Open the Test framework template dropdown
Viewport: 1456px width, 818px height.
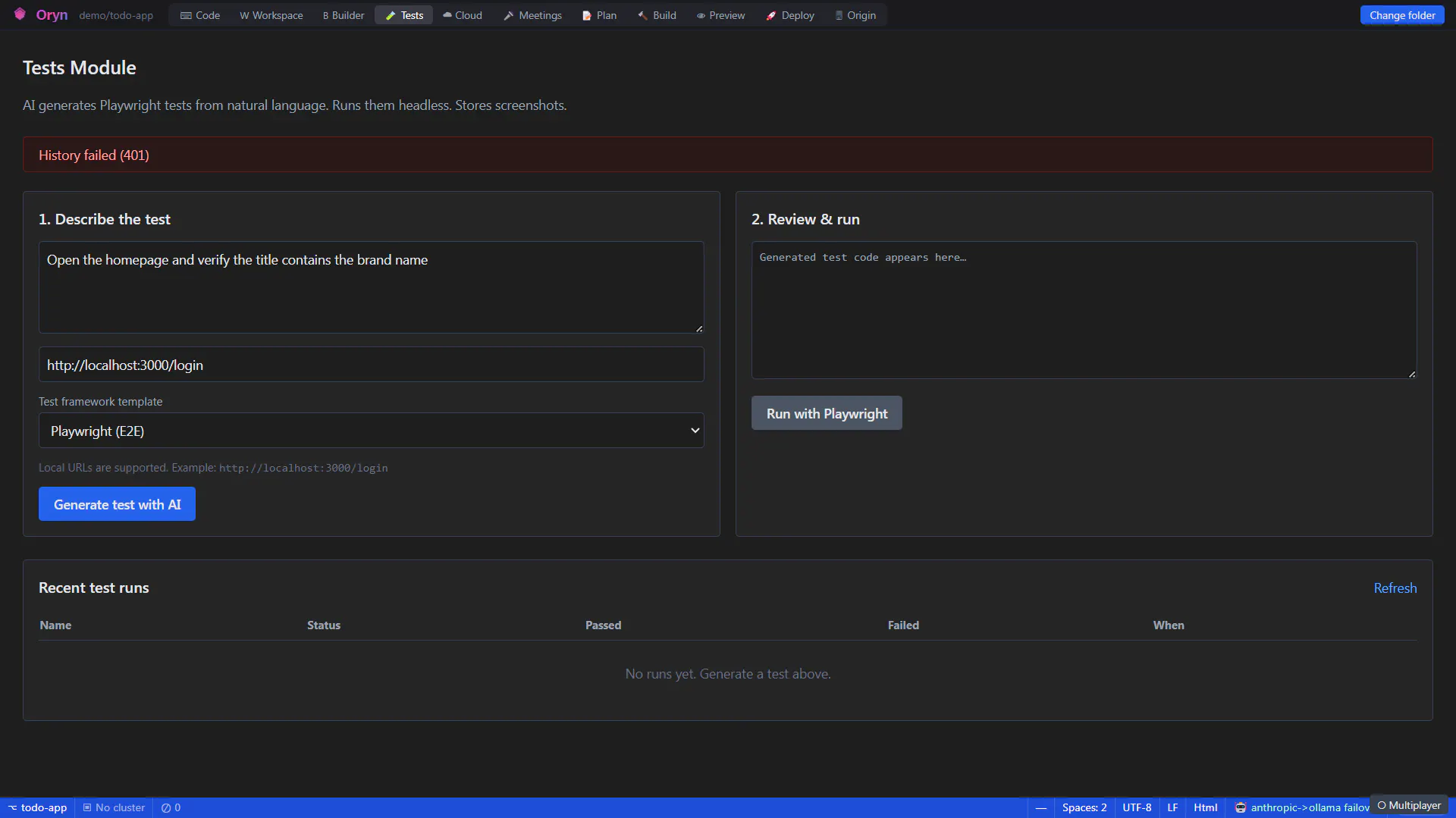tap(371, 431)
